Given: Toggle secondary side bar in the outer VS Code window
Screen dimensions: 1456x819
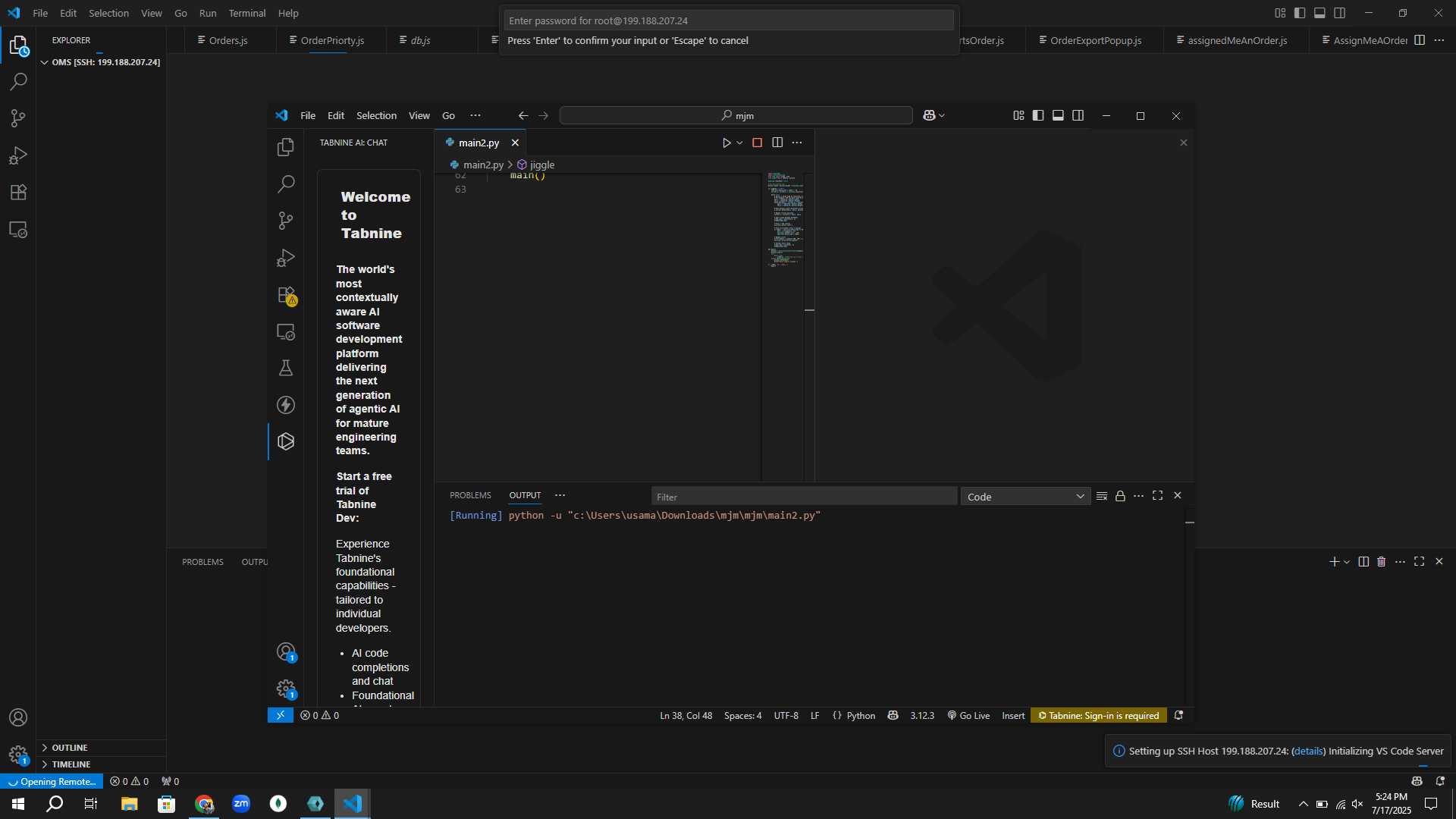Looking at the screenshot, I should point(1340,13).
